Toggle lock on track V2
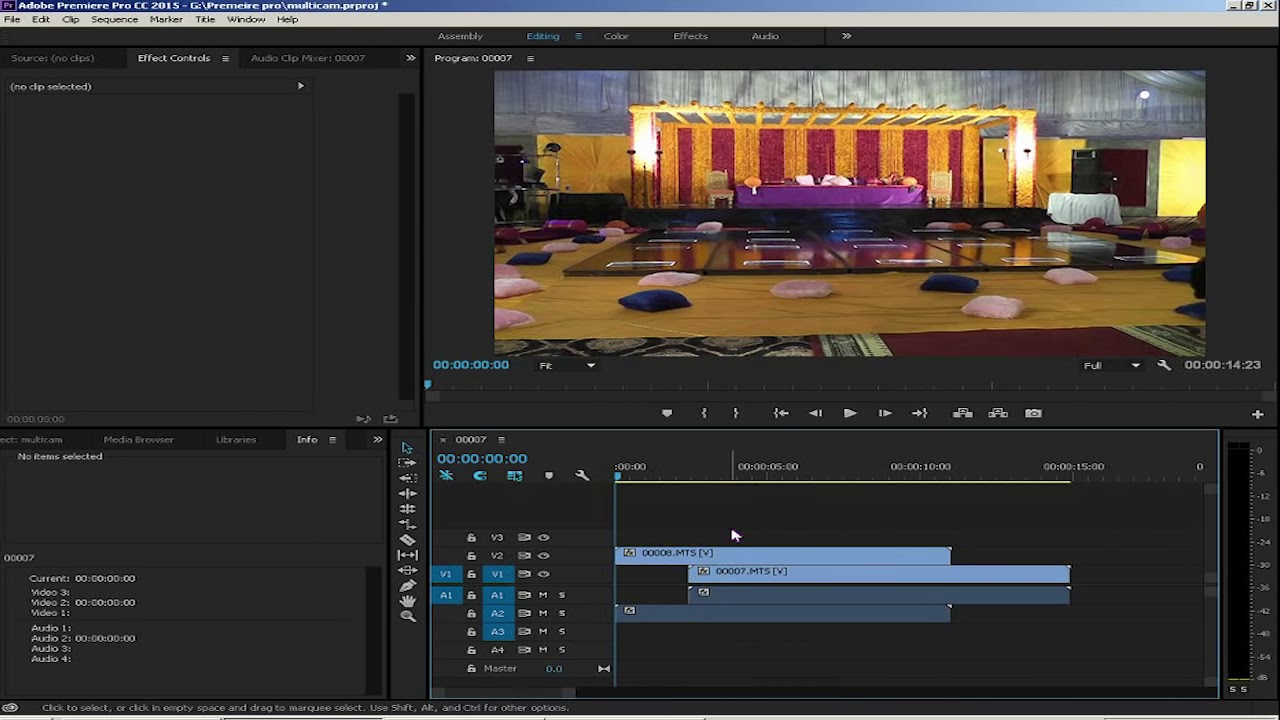The image size is (1280, 720). coord(471,556)
